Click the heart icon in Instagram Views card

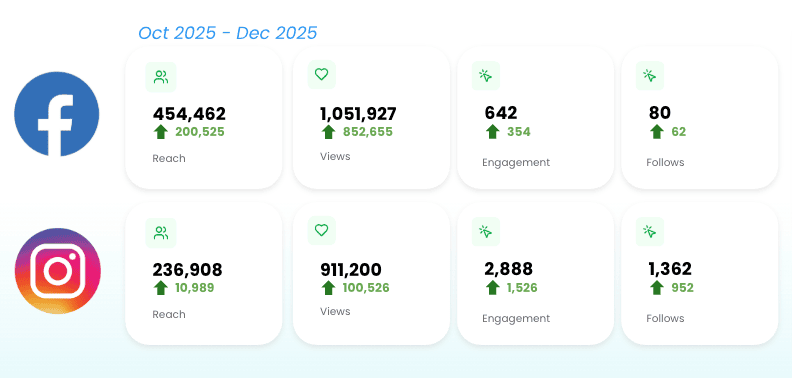point(322,230)
